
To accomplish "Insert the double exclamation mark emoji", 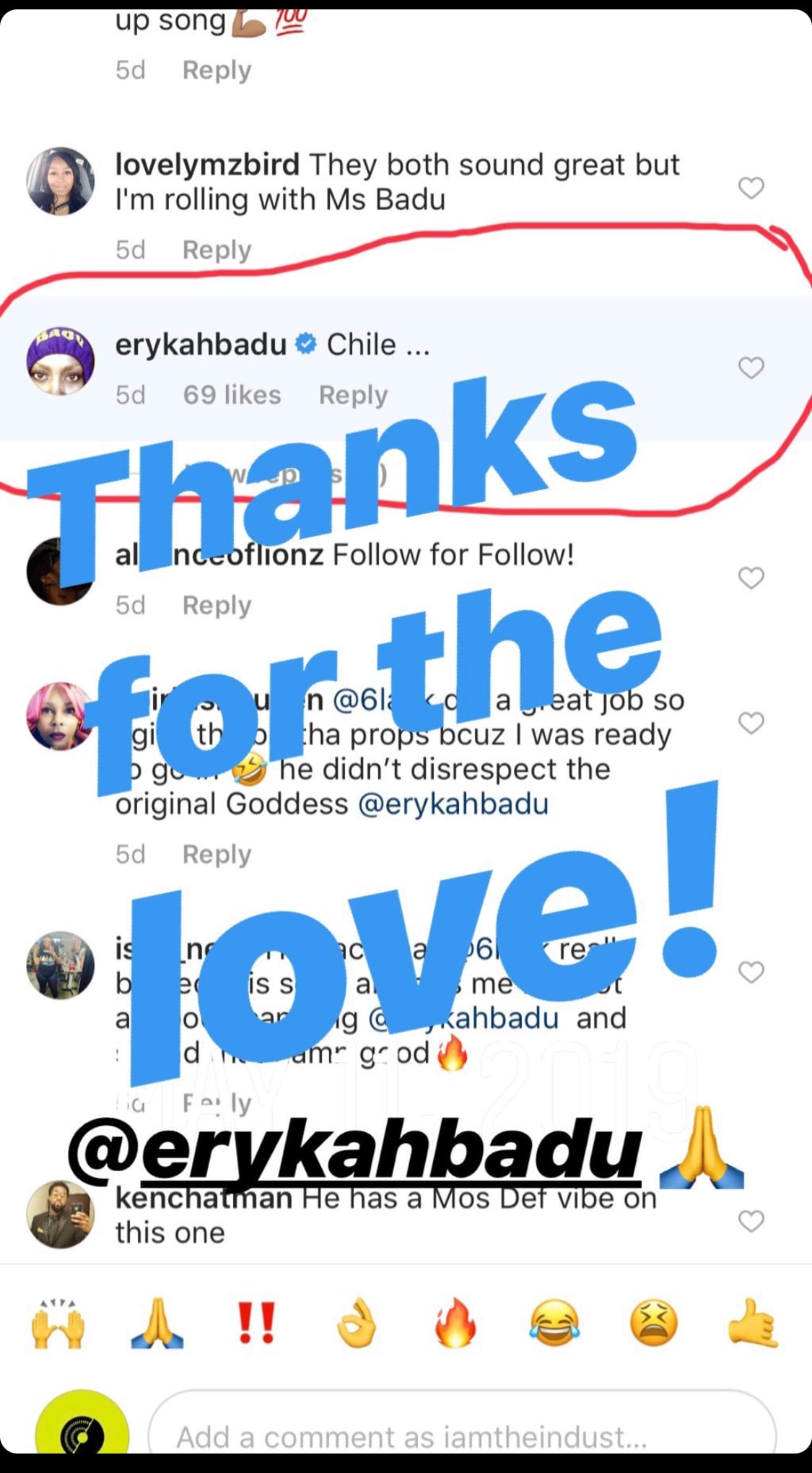I will 256,1324.
